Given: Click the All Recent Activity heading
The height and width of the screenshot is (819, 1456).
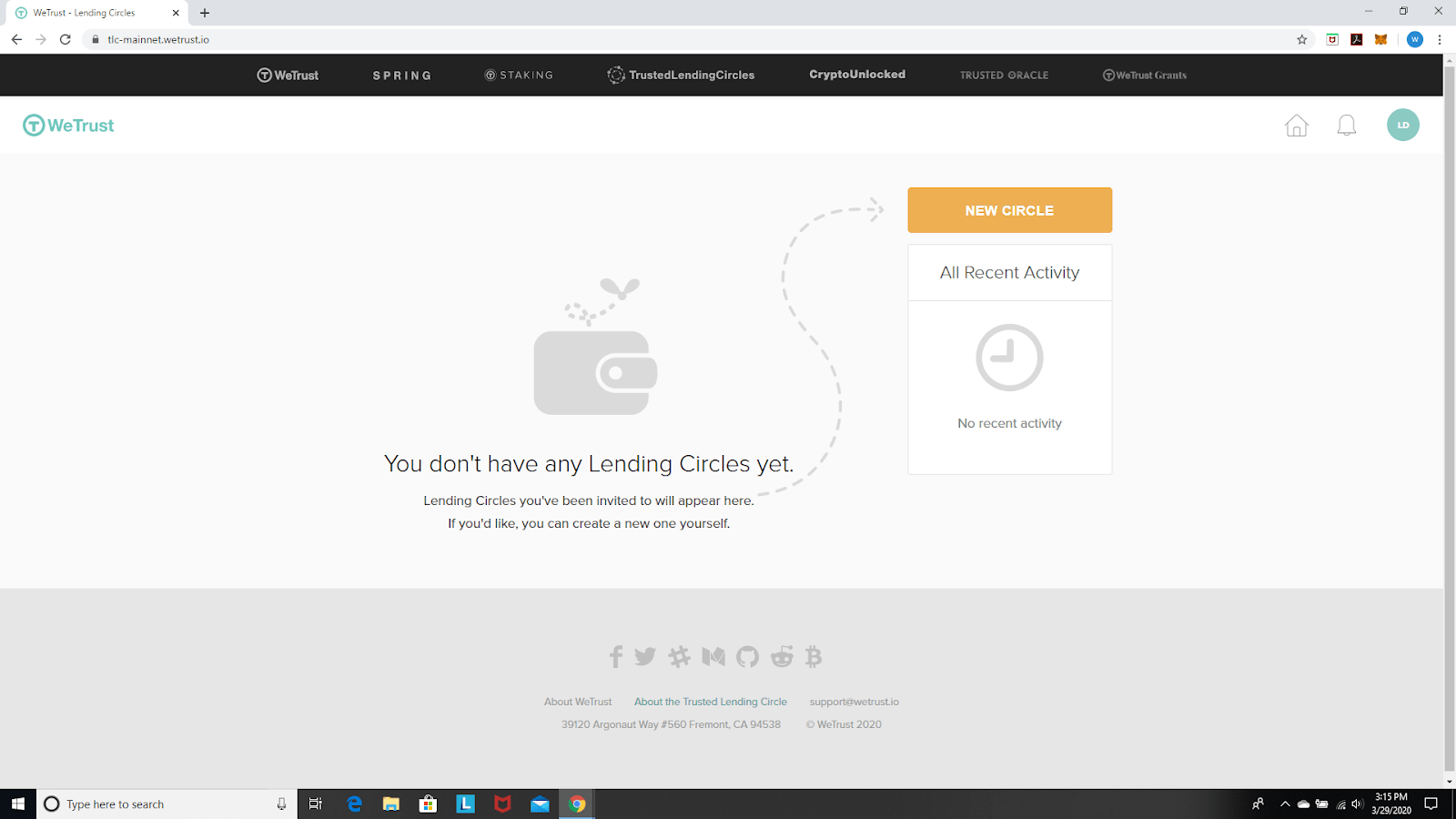Looking at the screenshot, I should click(1010, 272).
